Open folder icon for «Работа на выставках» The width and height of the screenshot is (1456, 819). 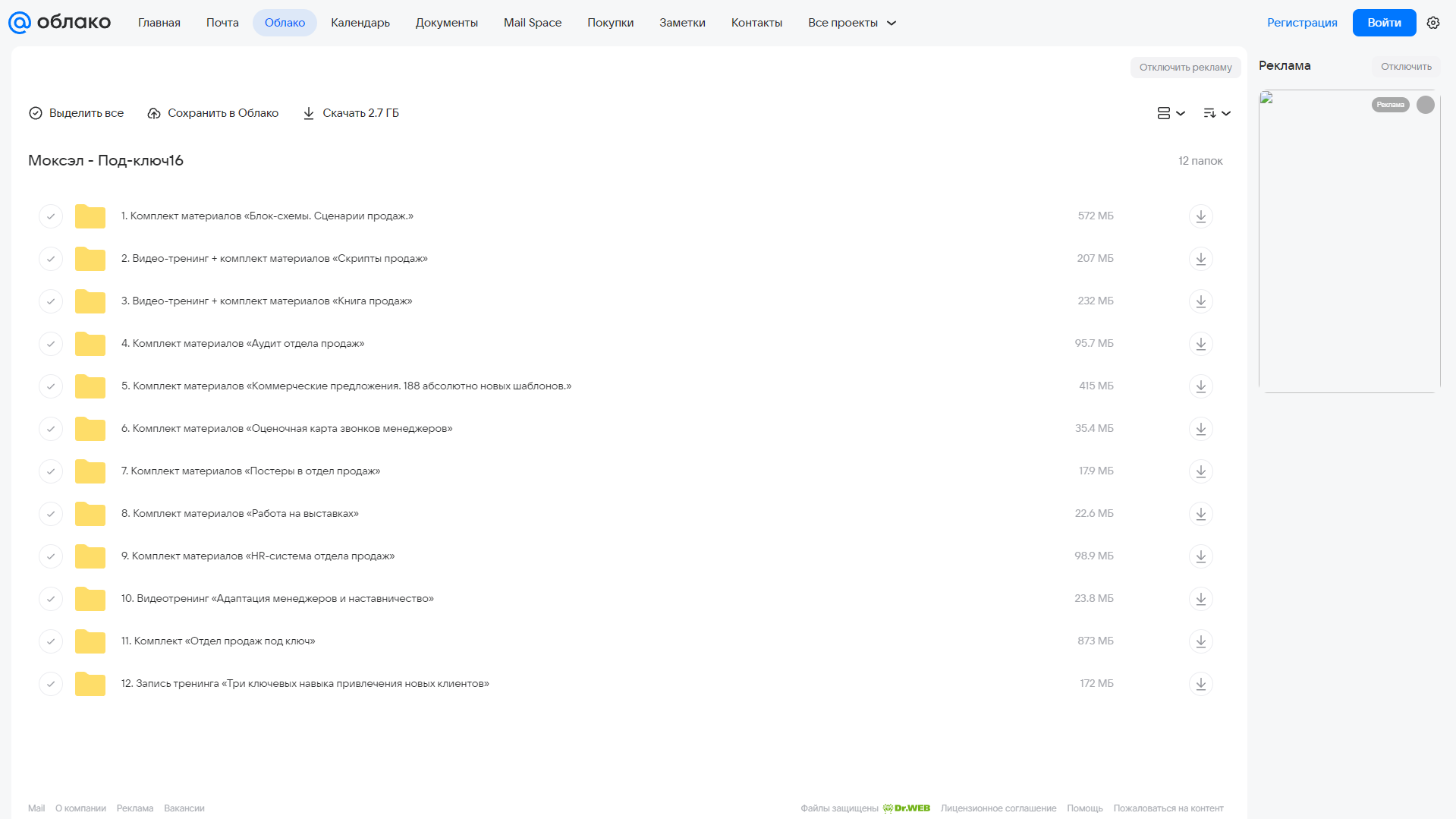pyautogui.click(x=90, y=514)
